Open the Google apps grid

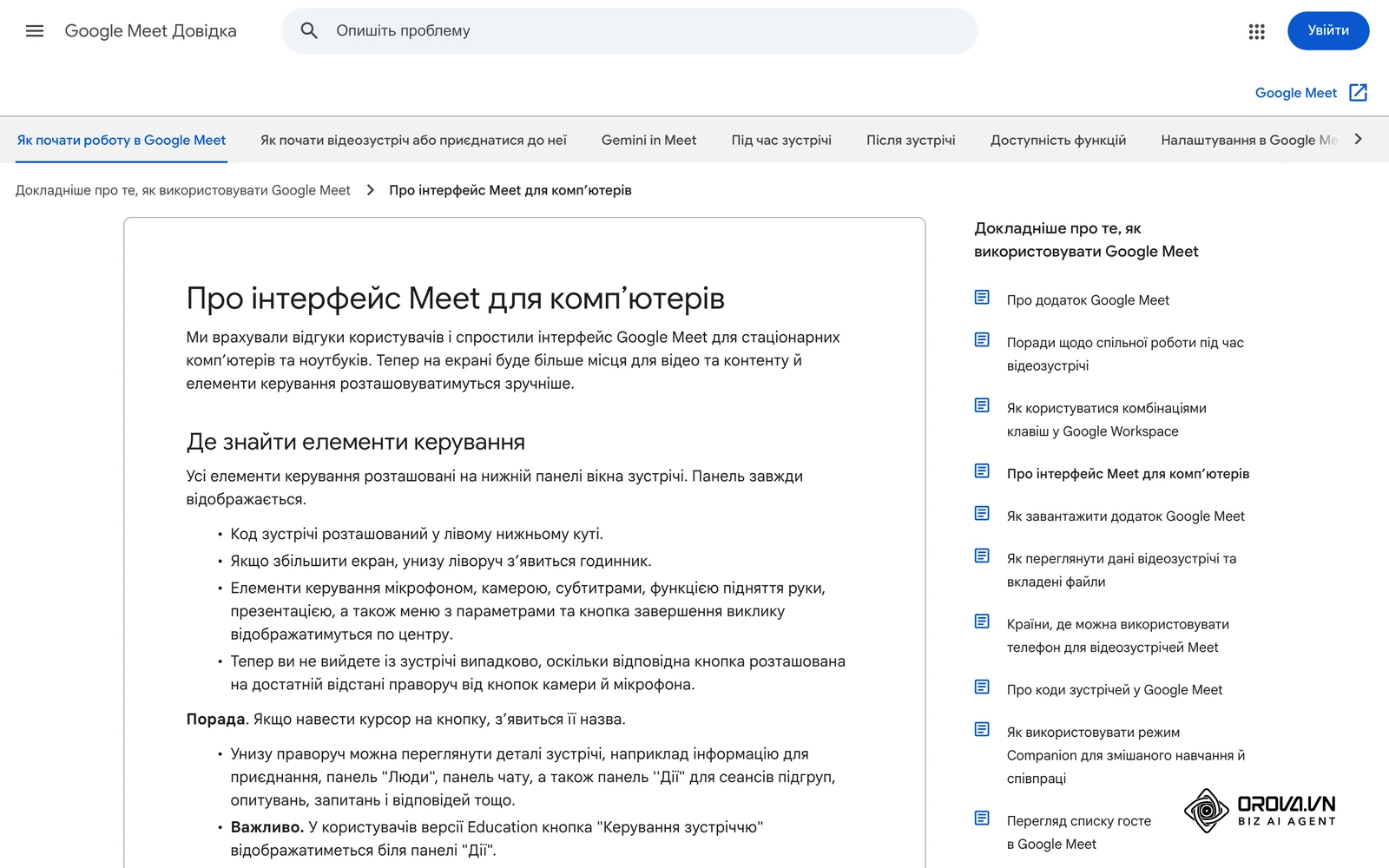point(1256,31)
